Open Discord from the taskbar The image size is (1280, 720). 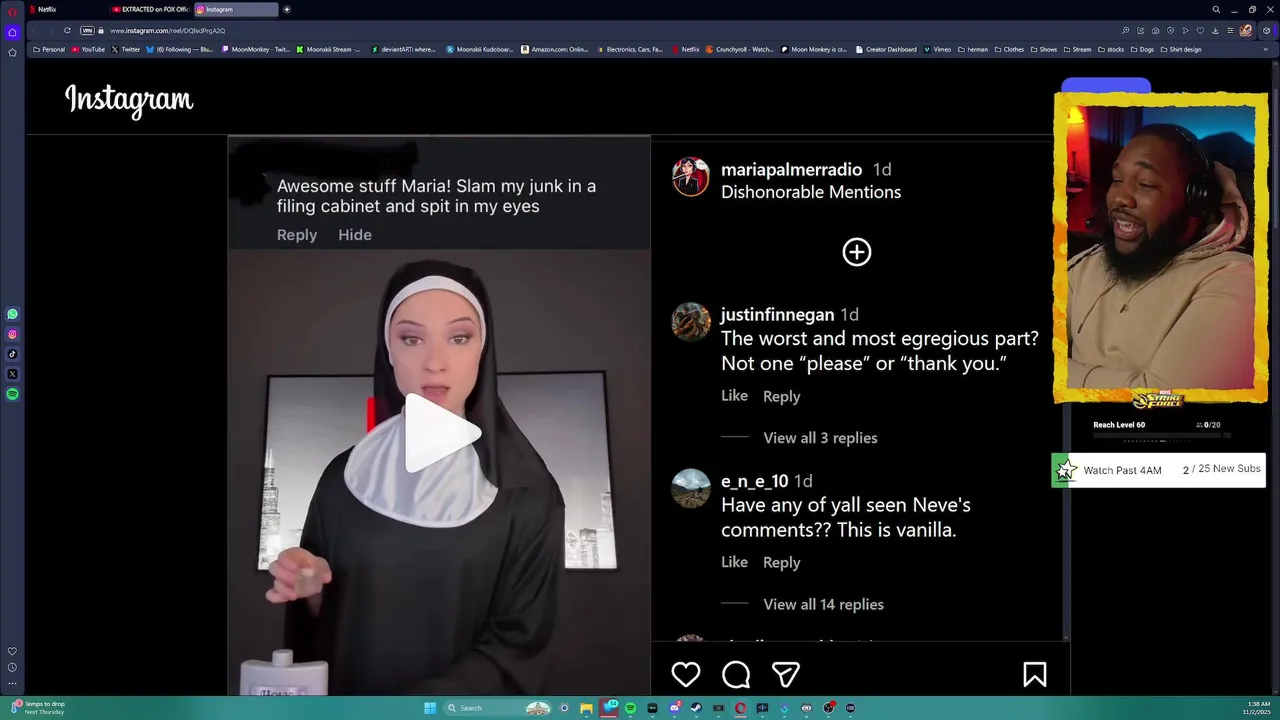pos(674,708)
